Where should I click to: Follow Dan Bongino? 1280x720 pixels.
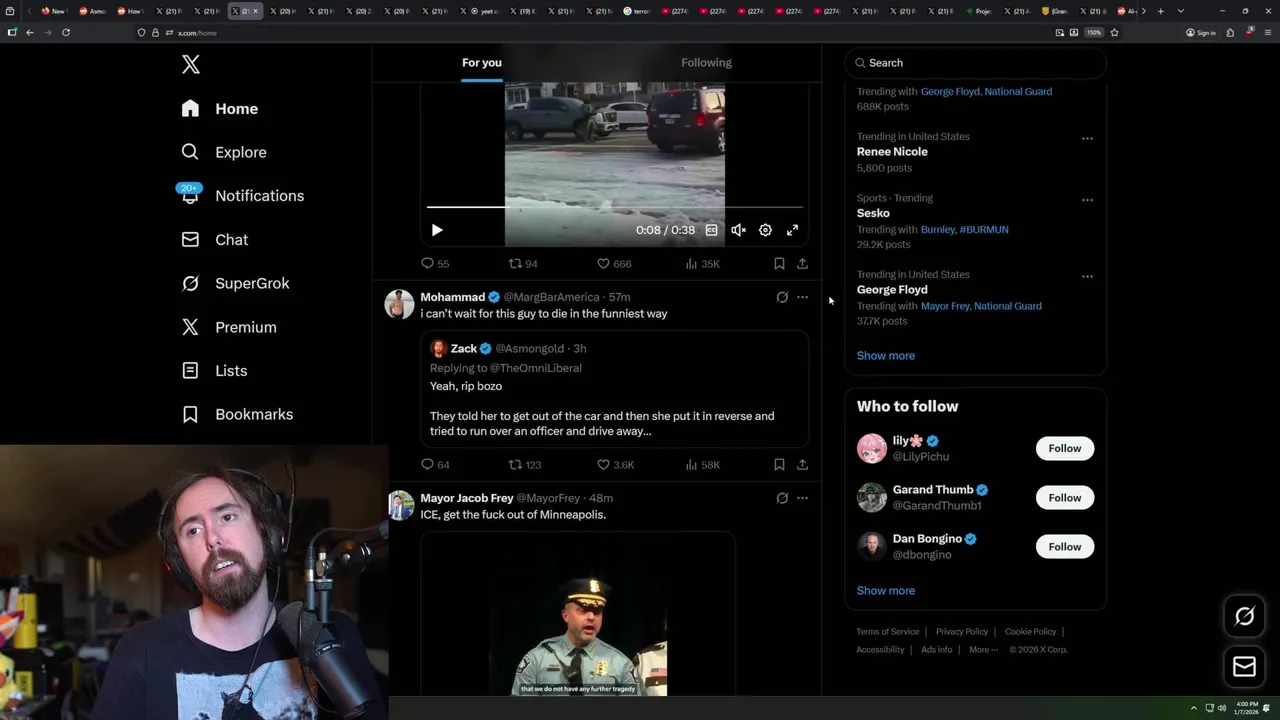point(1065,547)
